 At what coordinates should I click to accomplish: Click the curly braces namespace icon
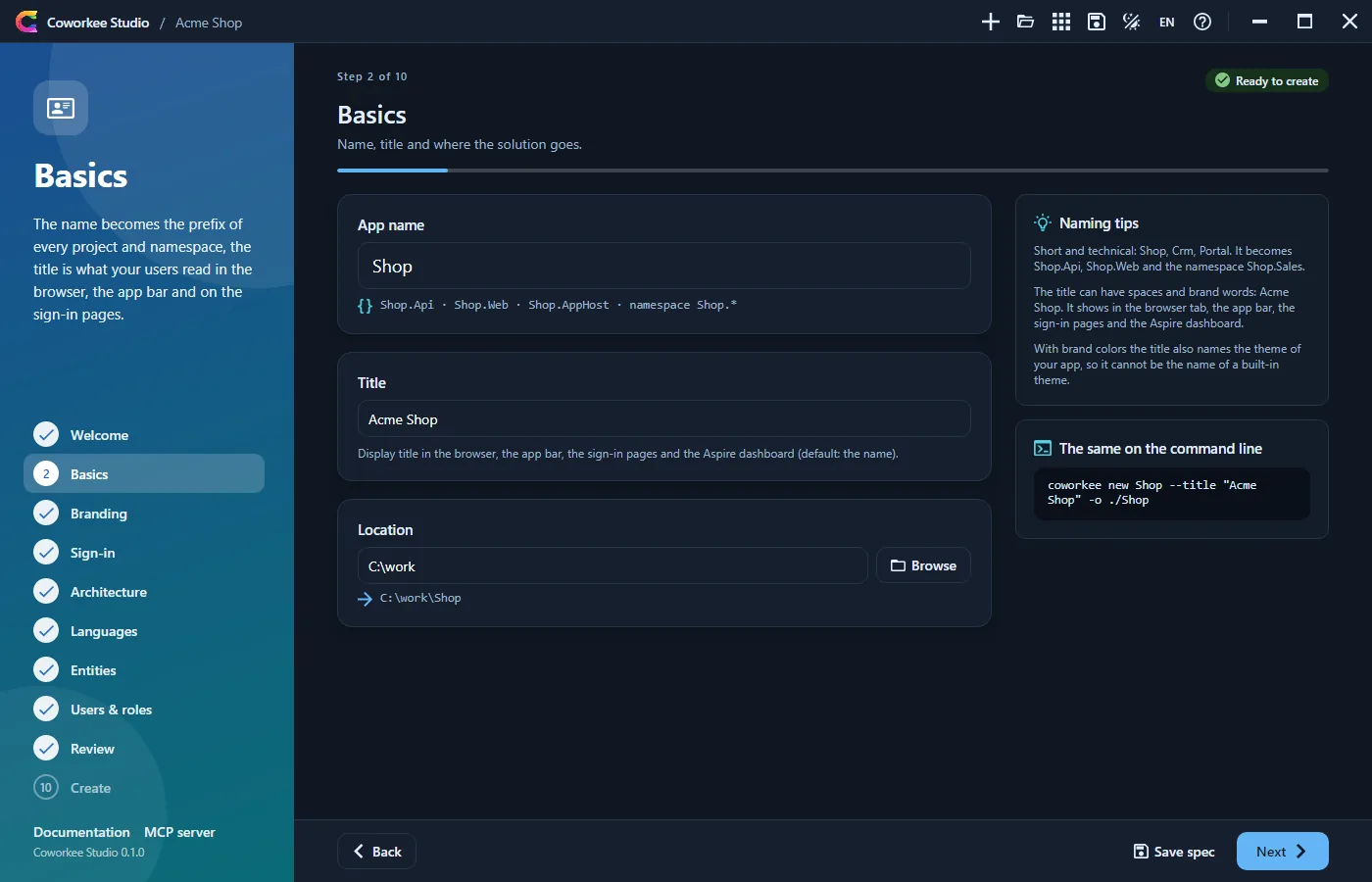pos(365,306)
